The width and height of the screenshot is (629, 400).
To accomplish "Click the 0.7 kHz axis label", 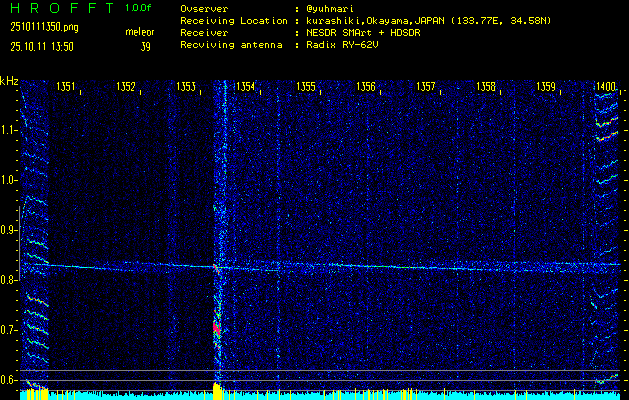I will pyautogui.click(x=8, y=331).
